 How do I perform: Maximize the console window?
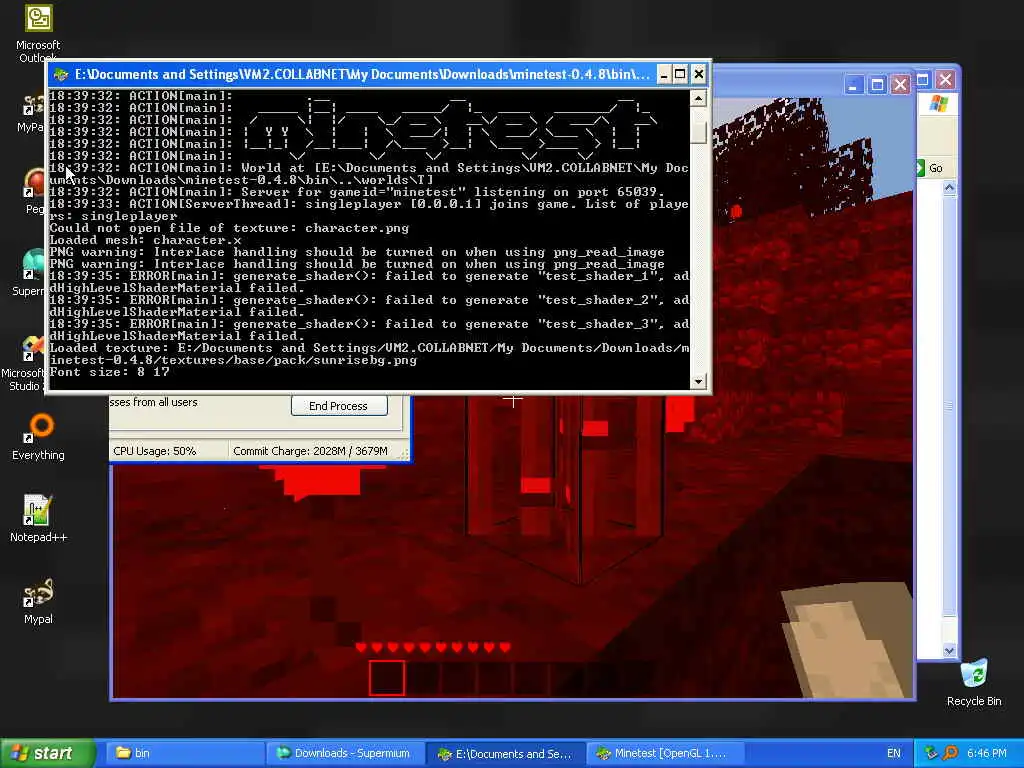(x=680, y=74)
